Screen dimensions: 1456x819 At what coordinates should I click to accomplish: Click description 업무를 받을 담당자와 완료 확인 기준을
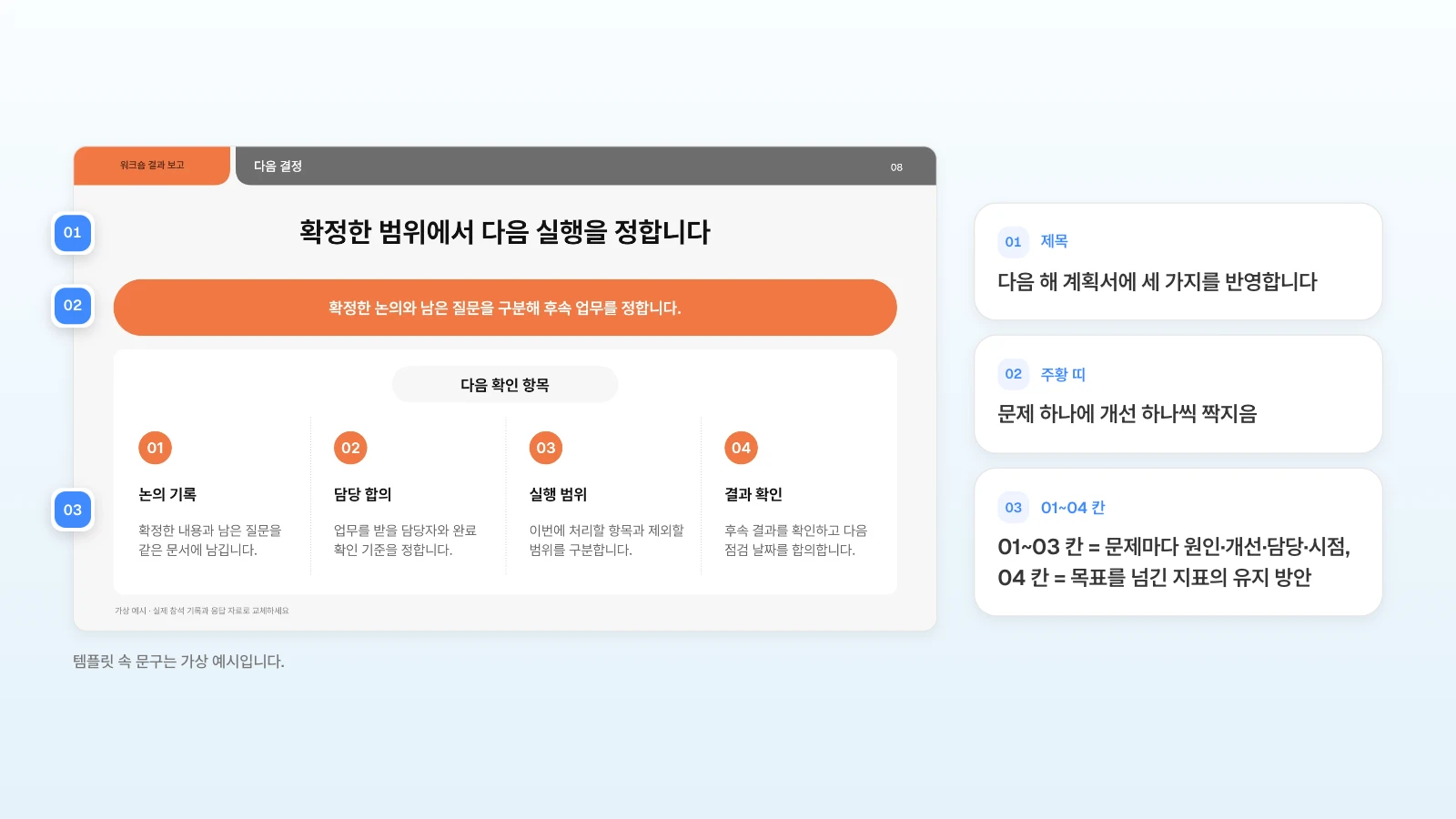point(405,540)
